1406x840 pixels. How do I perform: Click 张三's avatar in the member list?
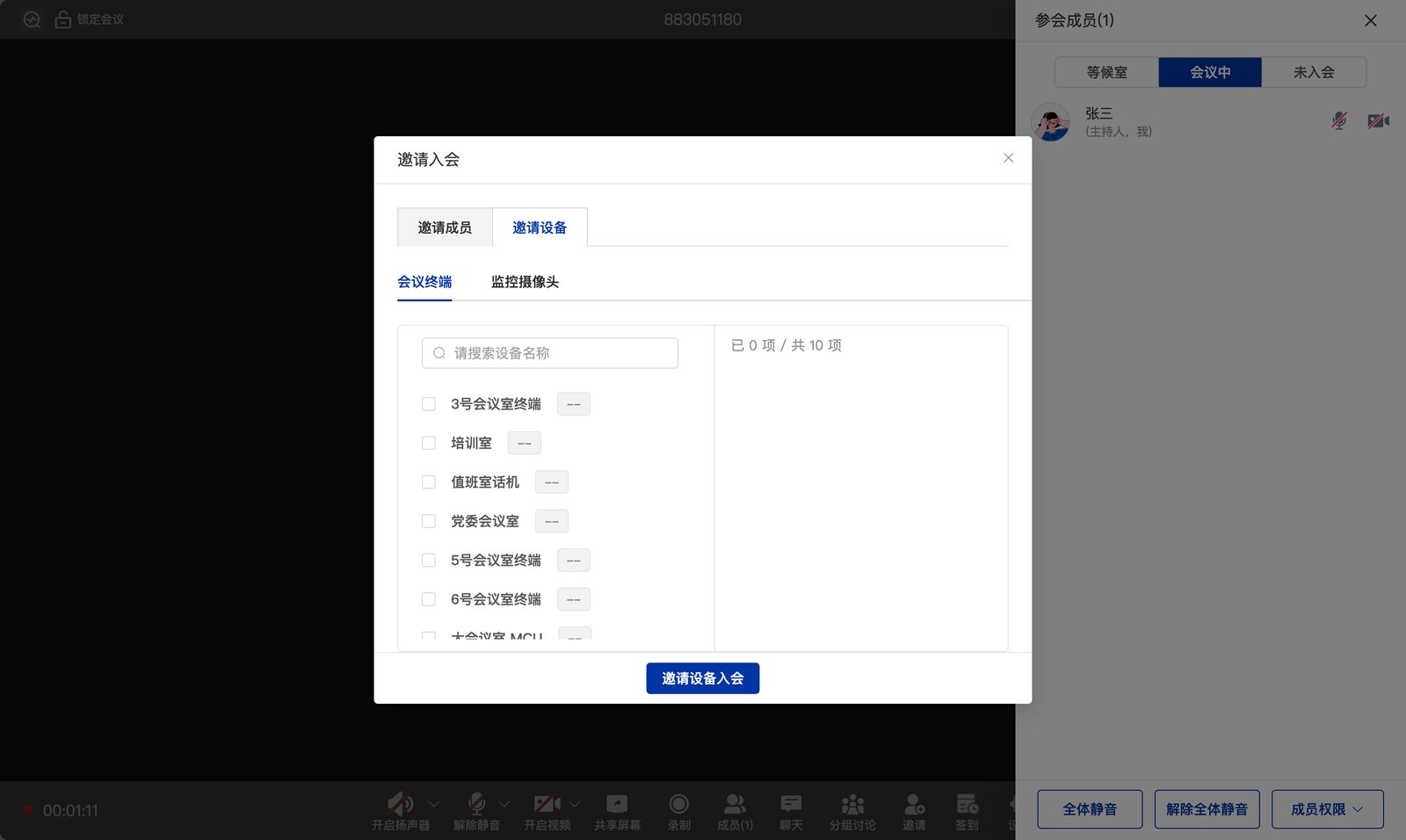[x=1051, y=122]
